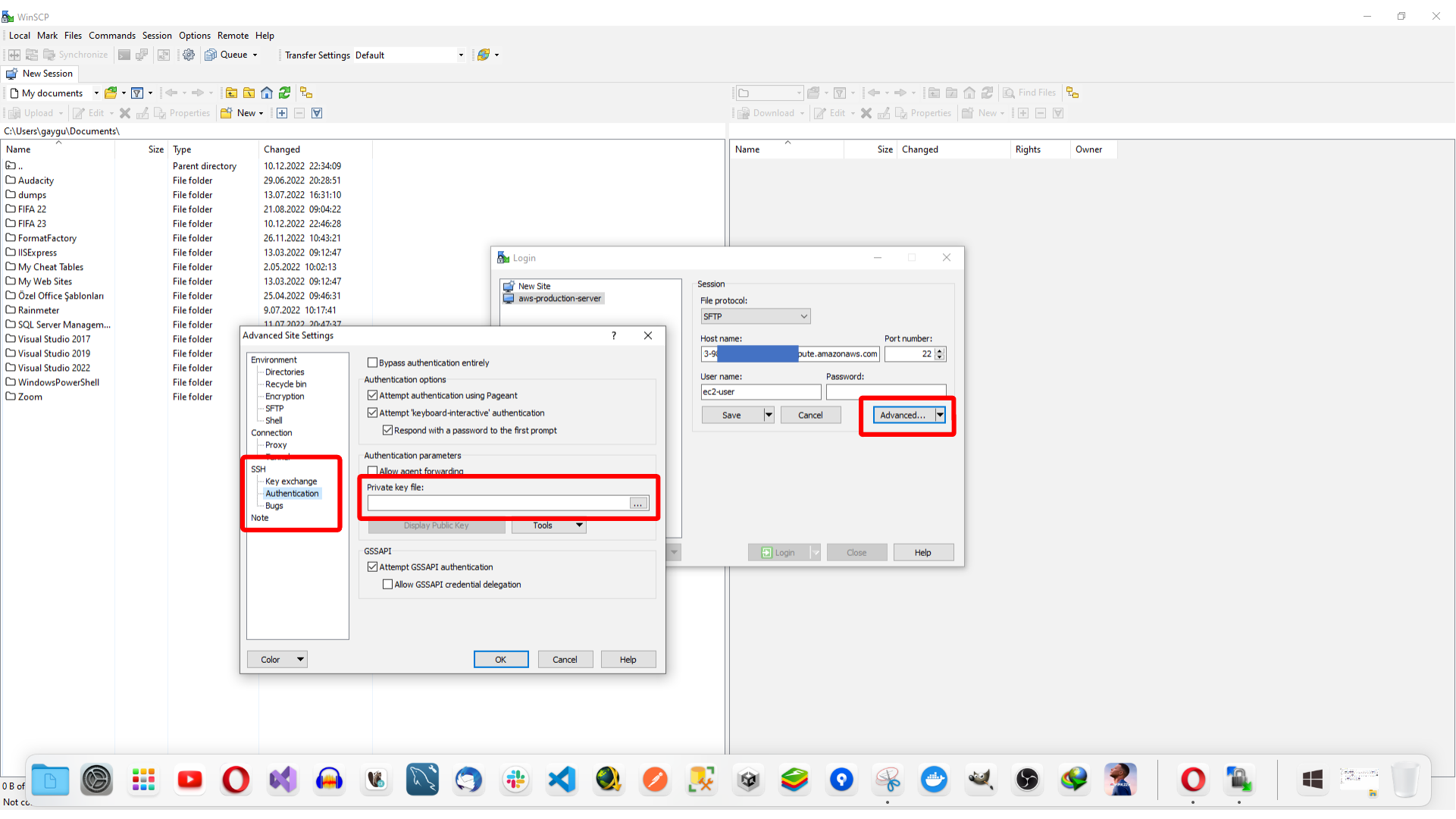1456x819 pixels.
Task: Expand the Queue dropdown arrow
Action: pos(255,55)
